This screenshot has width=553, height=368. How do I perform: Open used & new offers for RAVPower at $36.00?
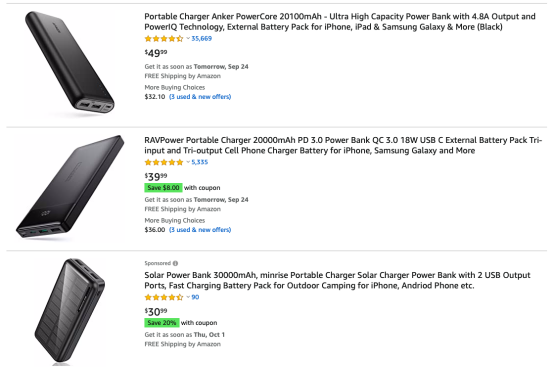tap(200, 230)
